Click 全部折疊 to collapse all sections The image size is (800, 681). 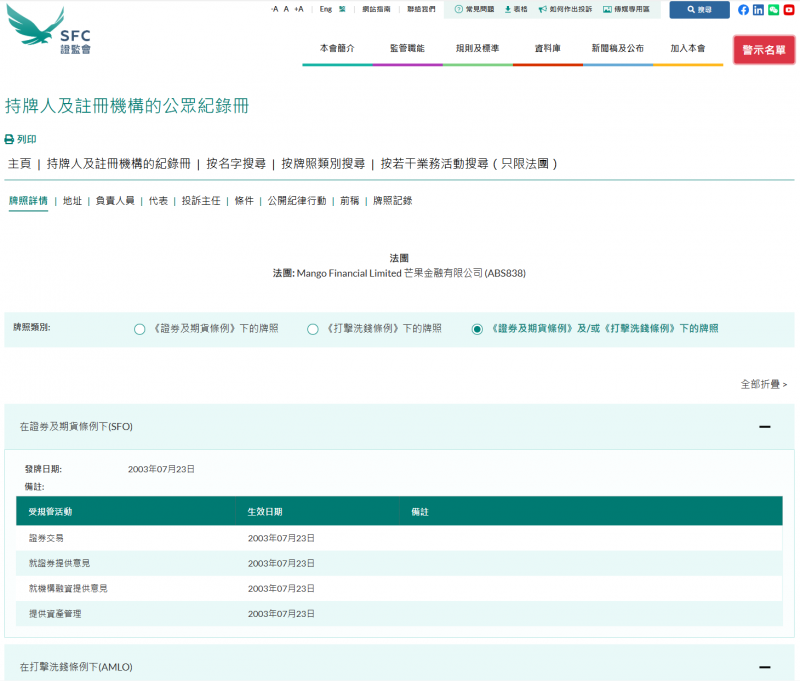pos(764,384)
